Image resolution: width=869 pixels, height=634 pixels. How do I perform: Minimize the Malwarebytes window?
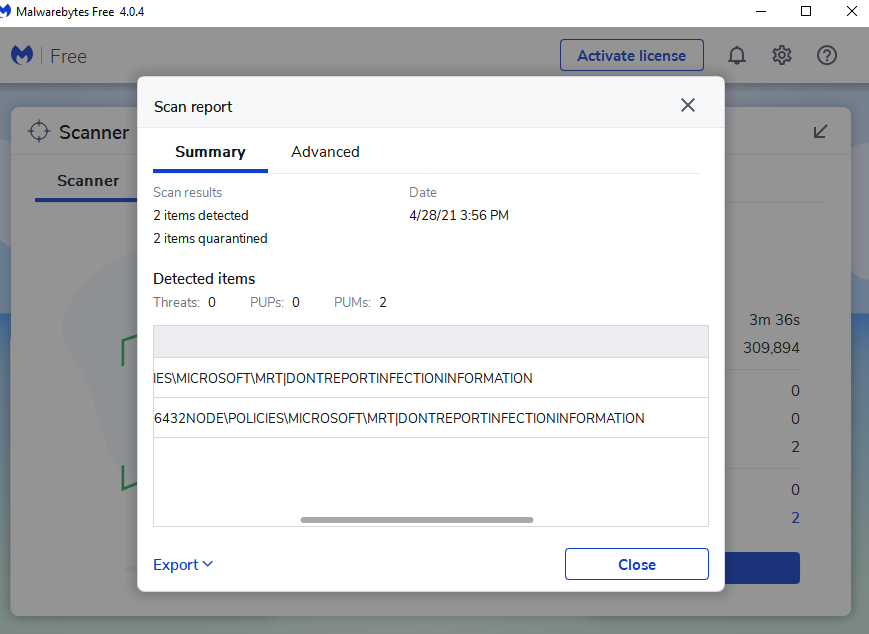[x=761, y=11]
